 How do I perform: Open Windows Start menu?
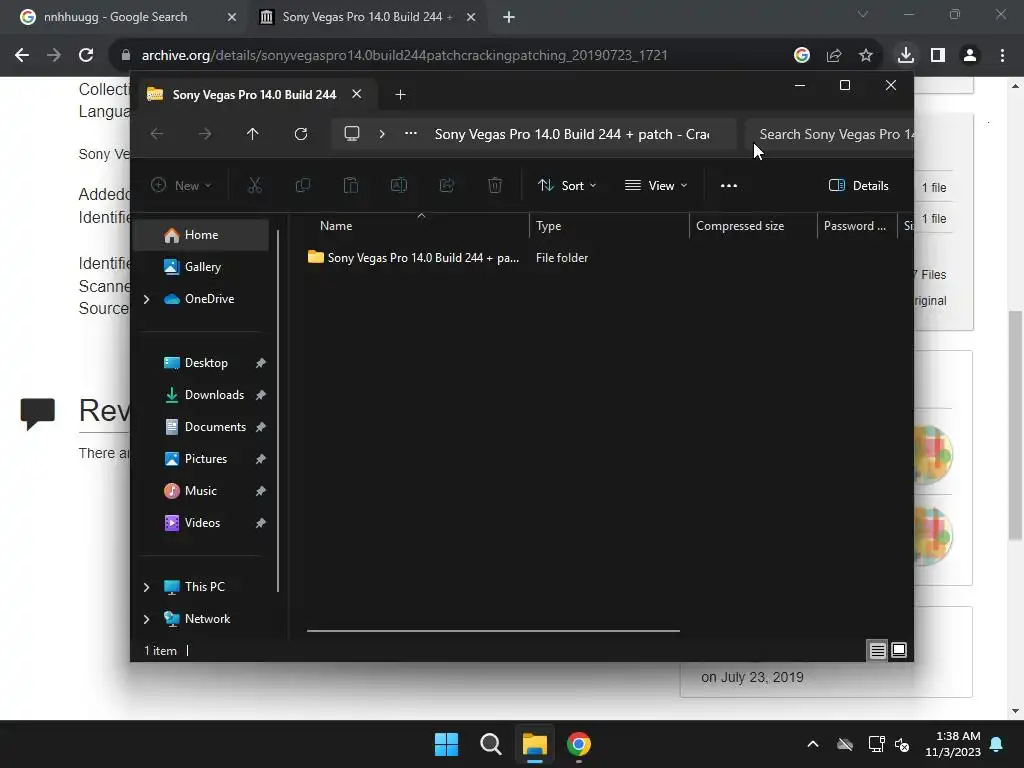pos(447,744)
